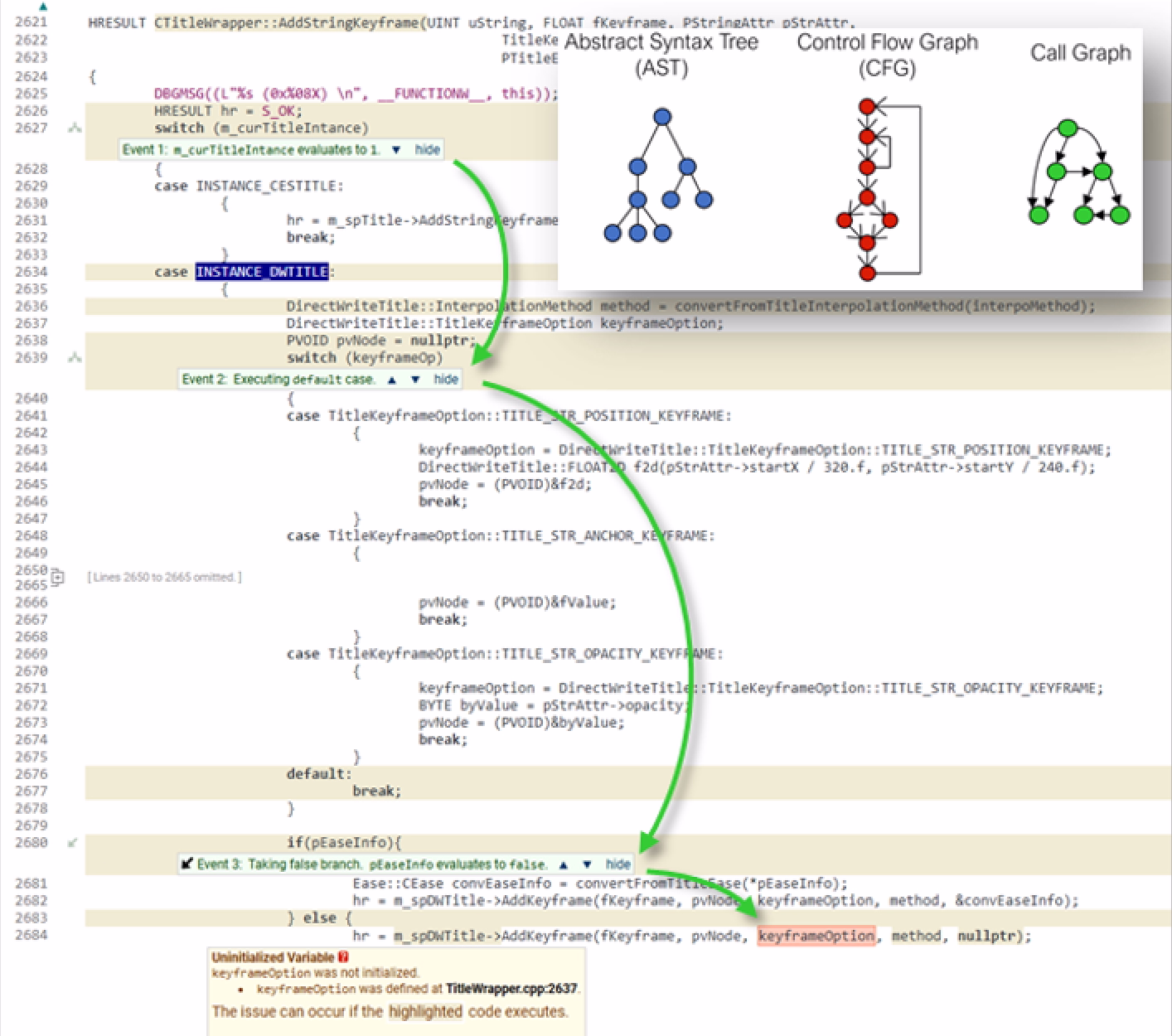Screen dimensions: 1172x1036
Task: Go to next event from Event 3
Action: point(587,864)
